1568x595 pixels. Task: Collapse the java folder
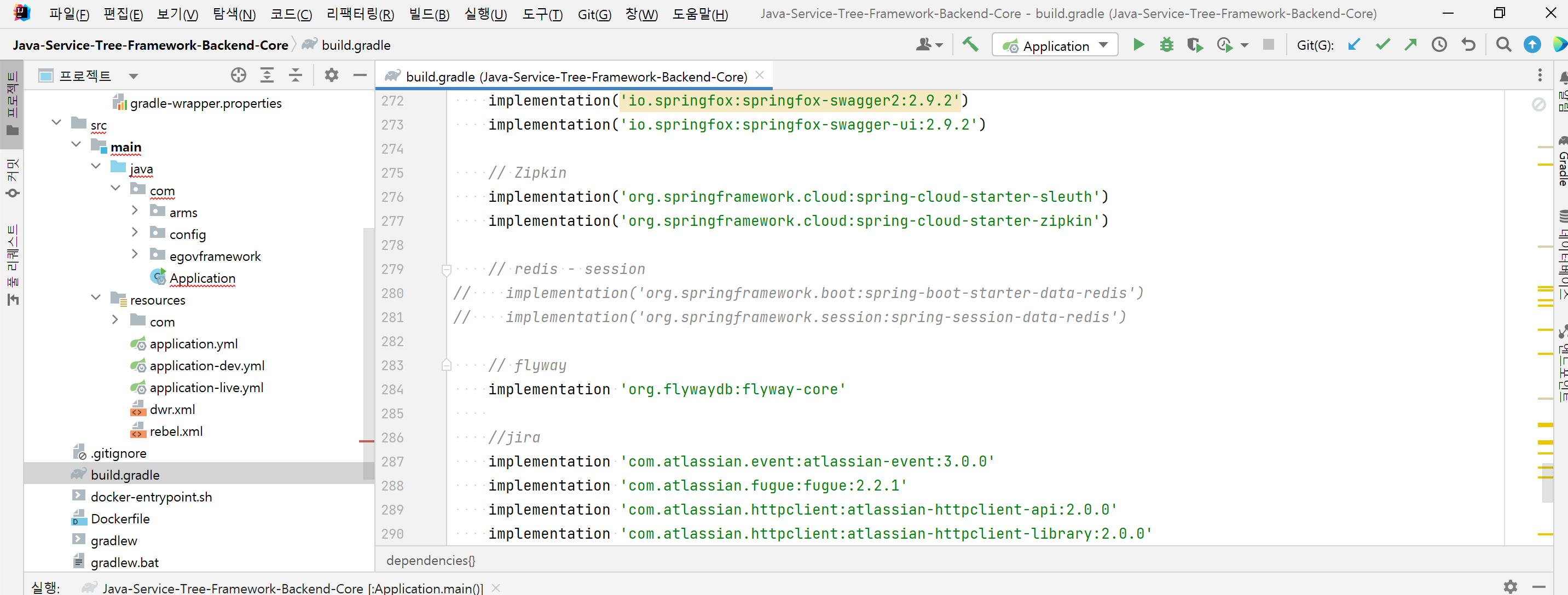point(96,167)
